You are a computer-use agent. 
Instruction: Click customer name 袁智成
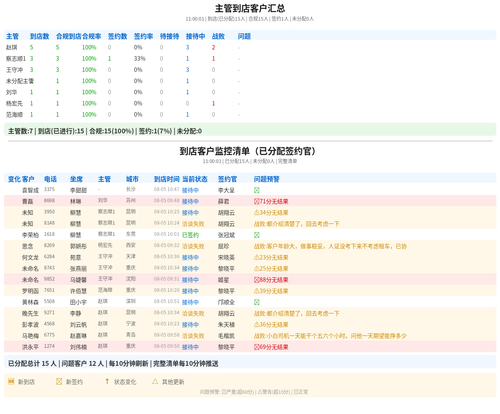pyautogui.click(x=30, y=190)
